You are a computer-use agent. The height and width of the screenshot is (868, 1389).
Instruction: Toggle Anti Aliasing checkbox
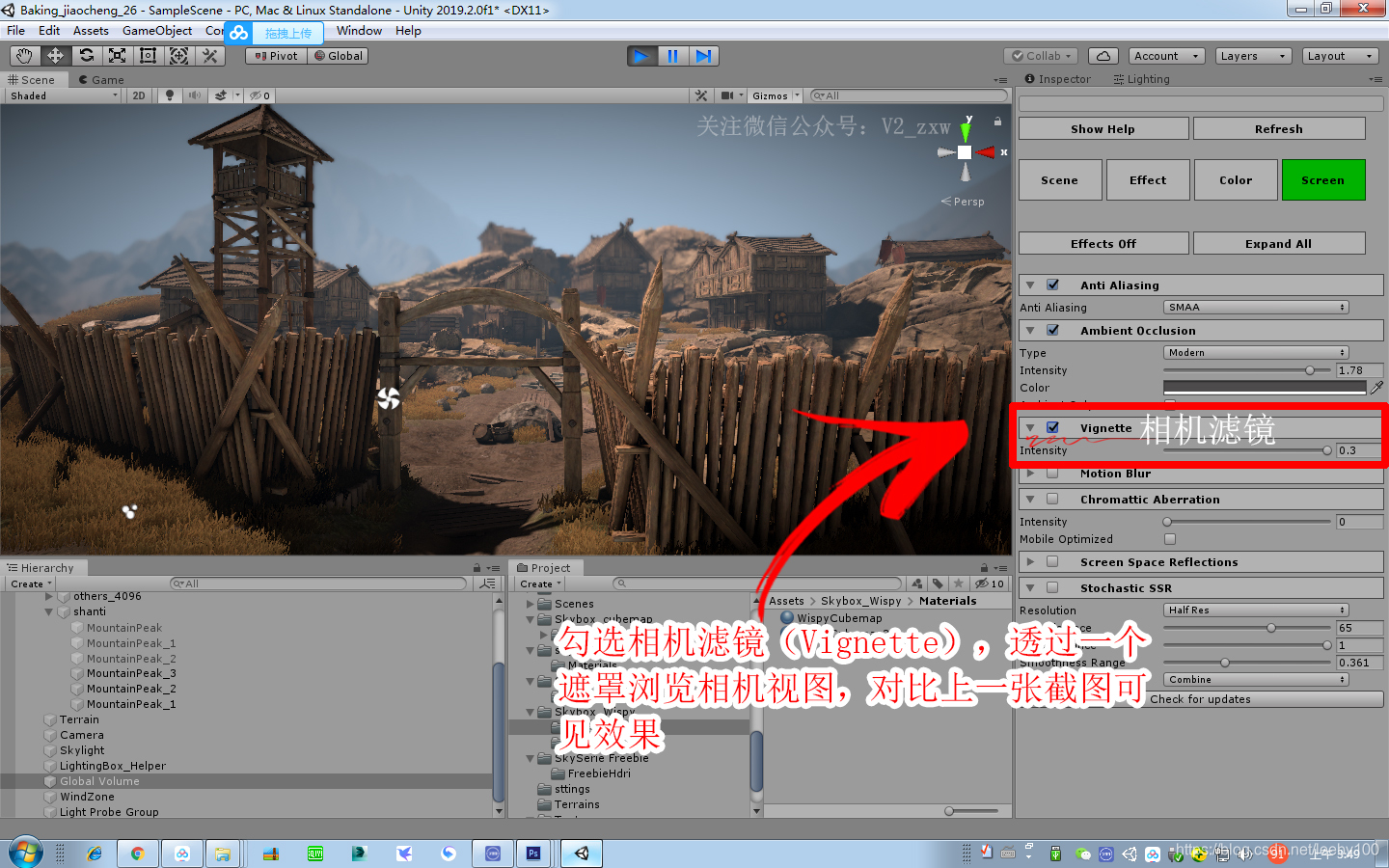point(1052,285)
